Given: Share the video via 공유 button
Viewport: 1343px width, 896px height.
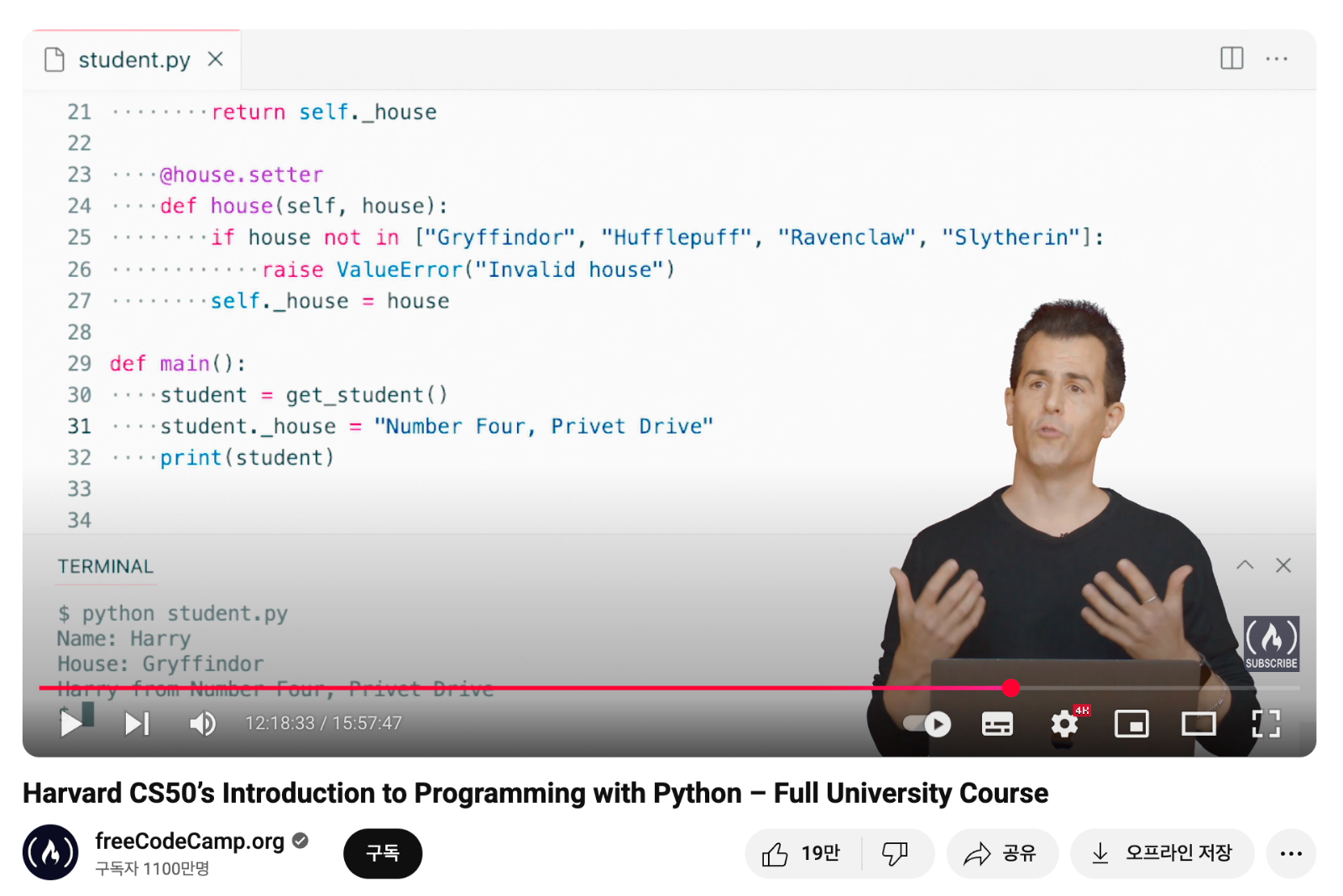Looking at the screenshot, I should tap(1001, 853).
